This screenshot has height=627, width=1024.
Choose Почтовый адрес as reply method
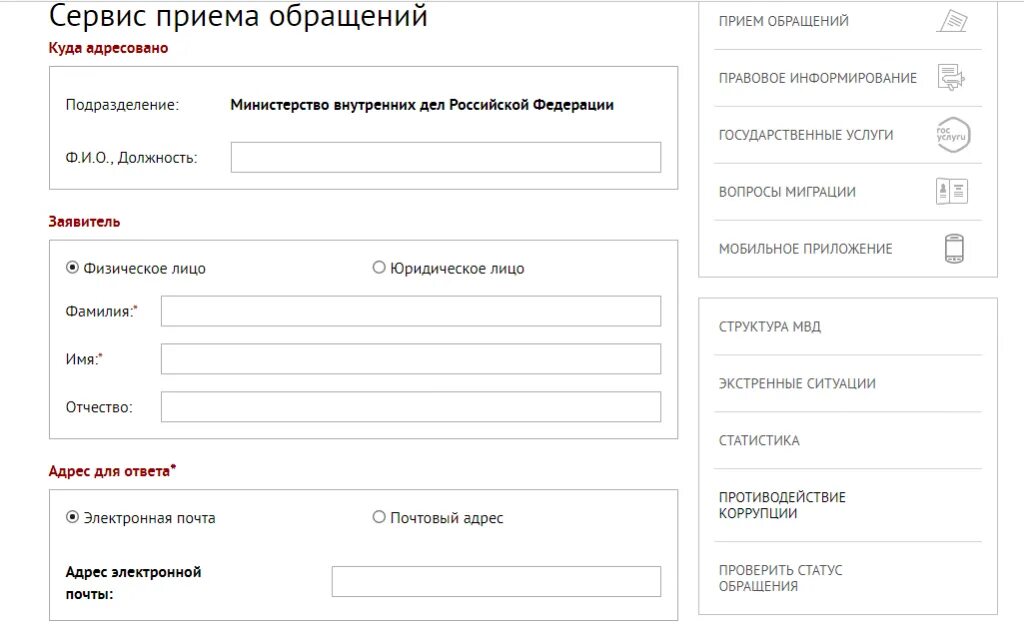click(379, 517)
